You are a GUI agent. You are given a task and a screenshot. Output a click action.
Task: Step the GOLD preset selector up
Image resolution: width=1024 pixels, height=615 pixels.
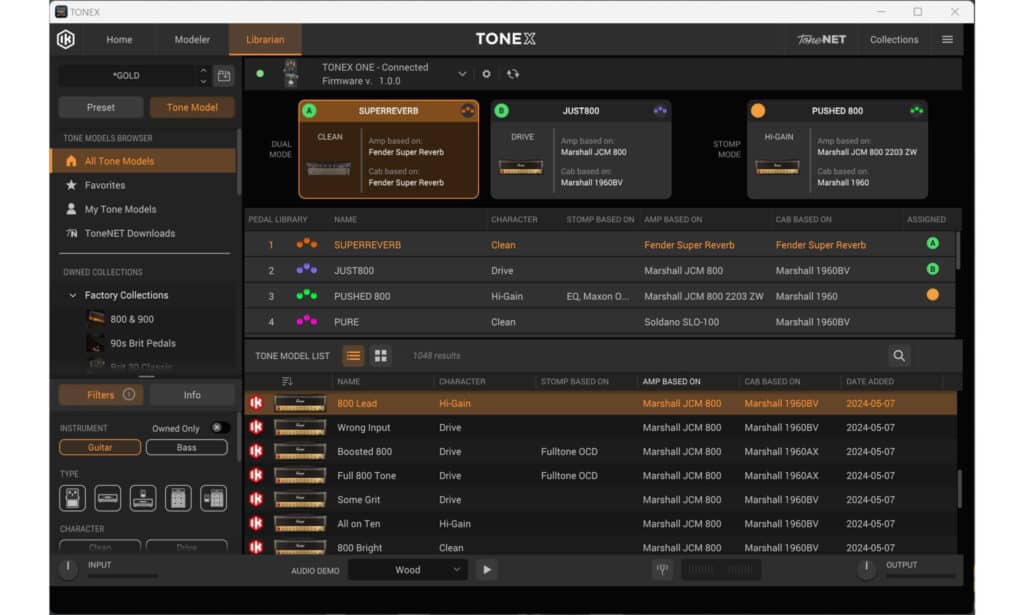point(203,70)
